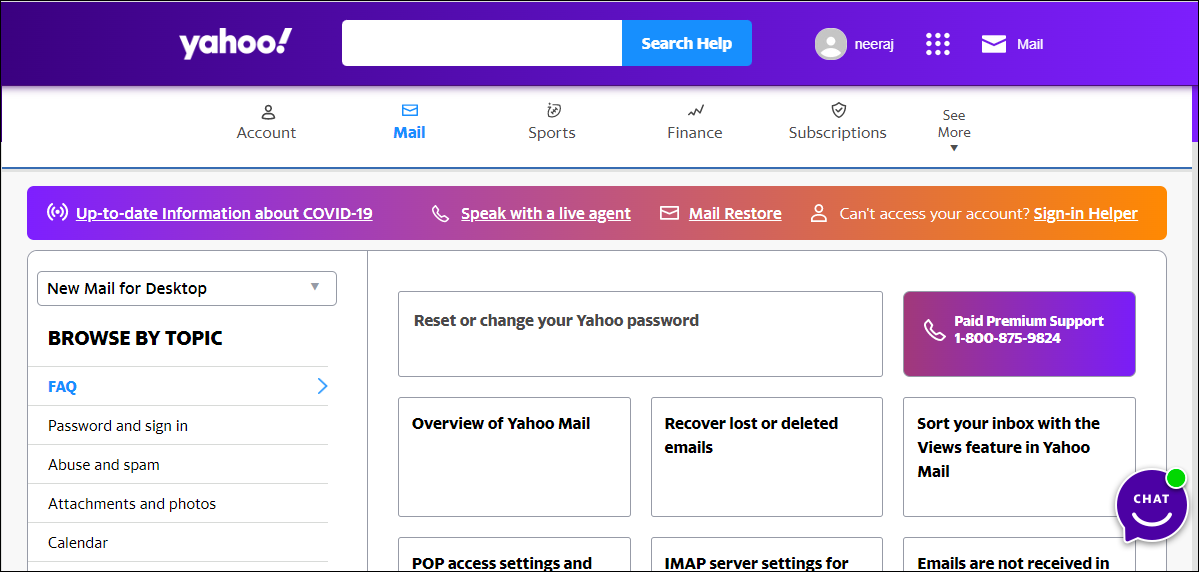Click Paid Premium Support button
This screenshot has width=1199, height=572.
pos(1019,334)
